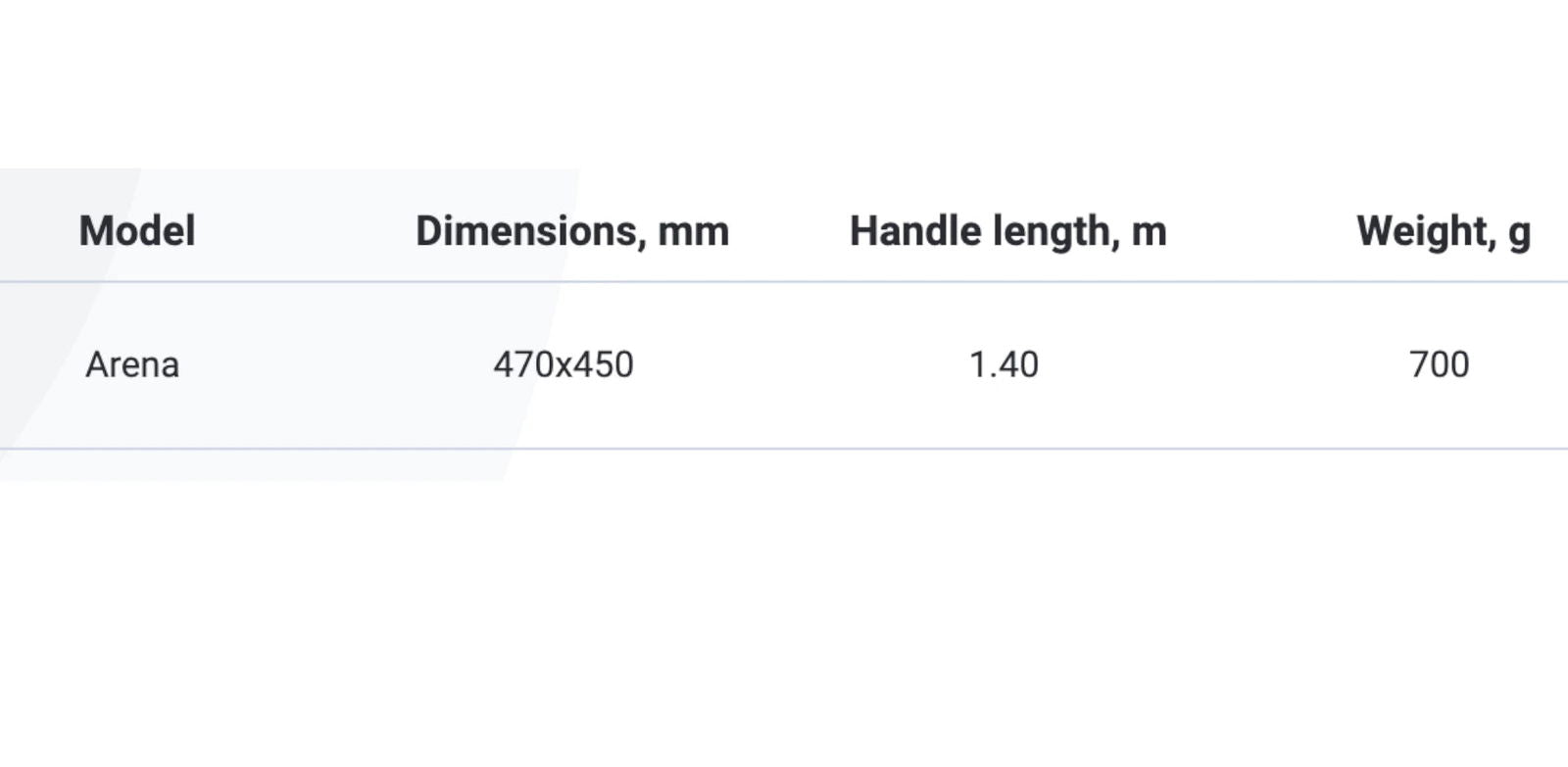Screen dimensions: 1568x767
Task: Click the blank white area above the table
Action: [x=784, y=83]
